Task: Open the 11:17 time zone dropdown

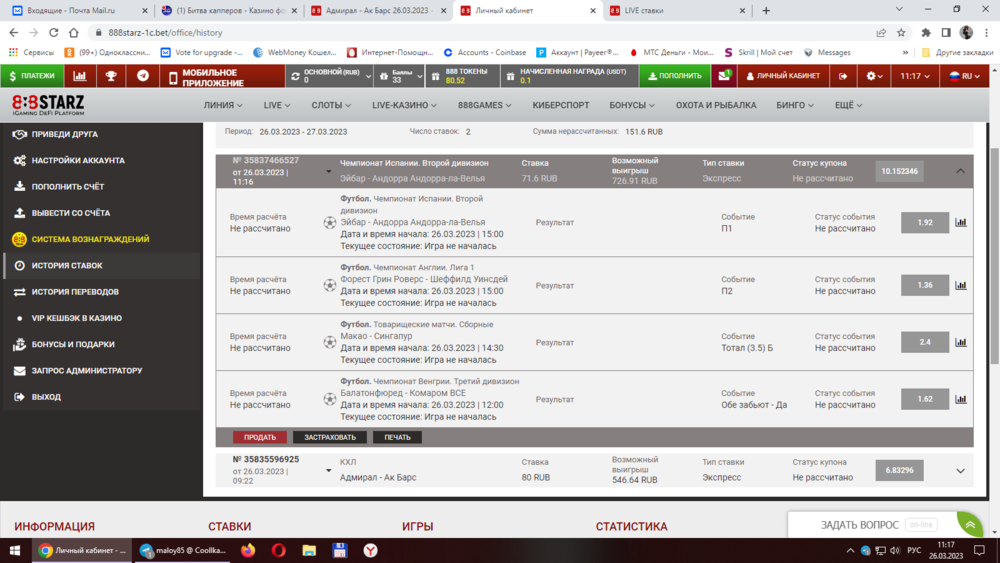Action: coord(915,76)
